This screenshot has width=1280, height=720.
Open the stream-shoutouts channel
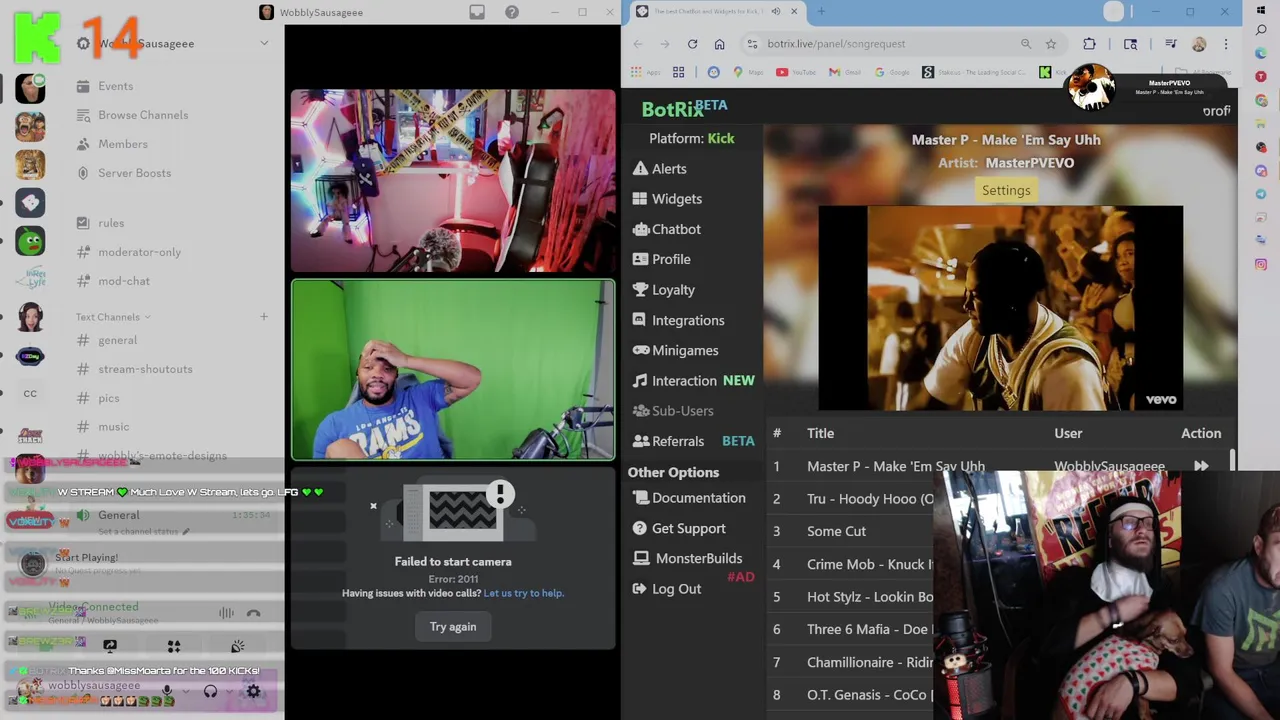coord(145,369)
